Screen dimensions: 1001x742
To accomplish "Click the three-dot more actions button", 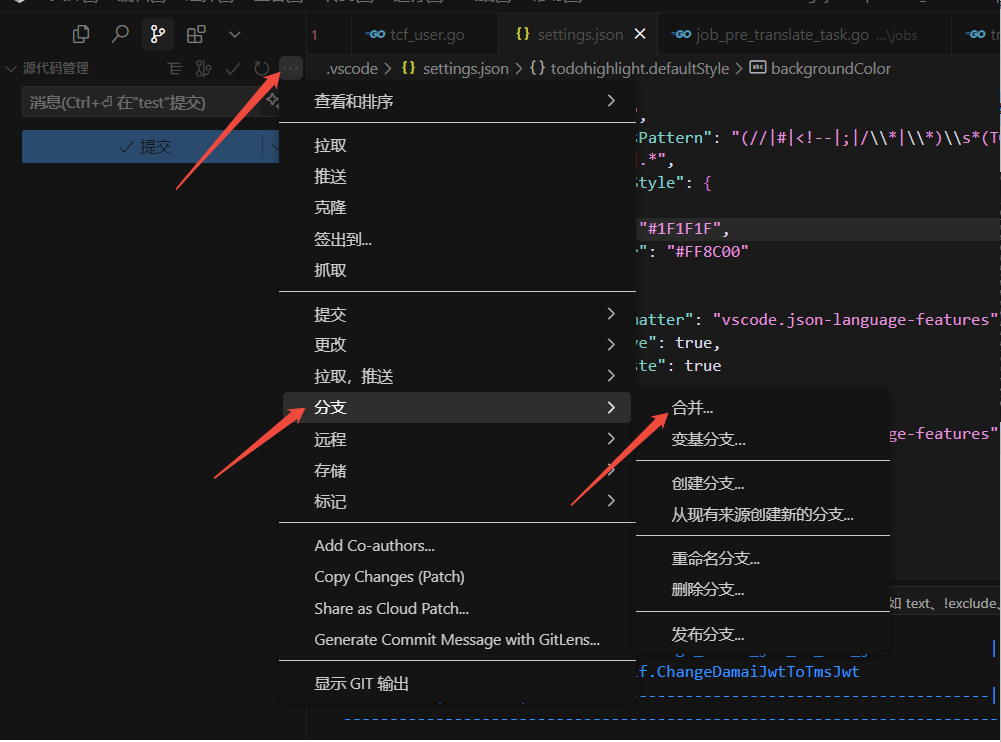I will pos(290,68).
